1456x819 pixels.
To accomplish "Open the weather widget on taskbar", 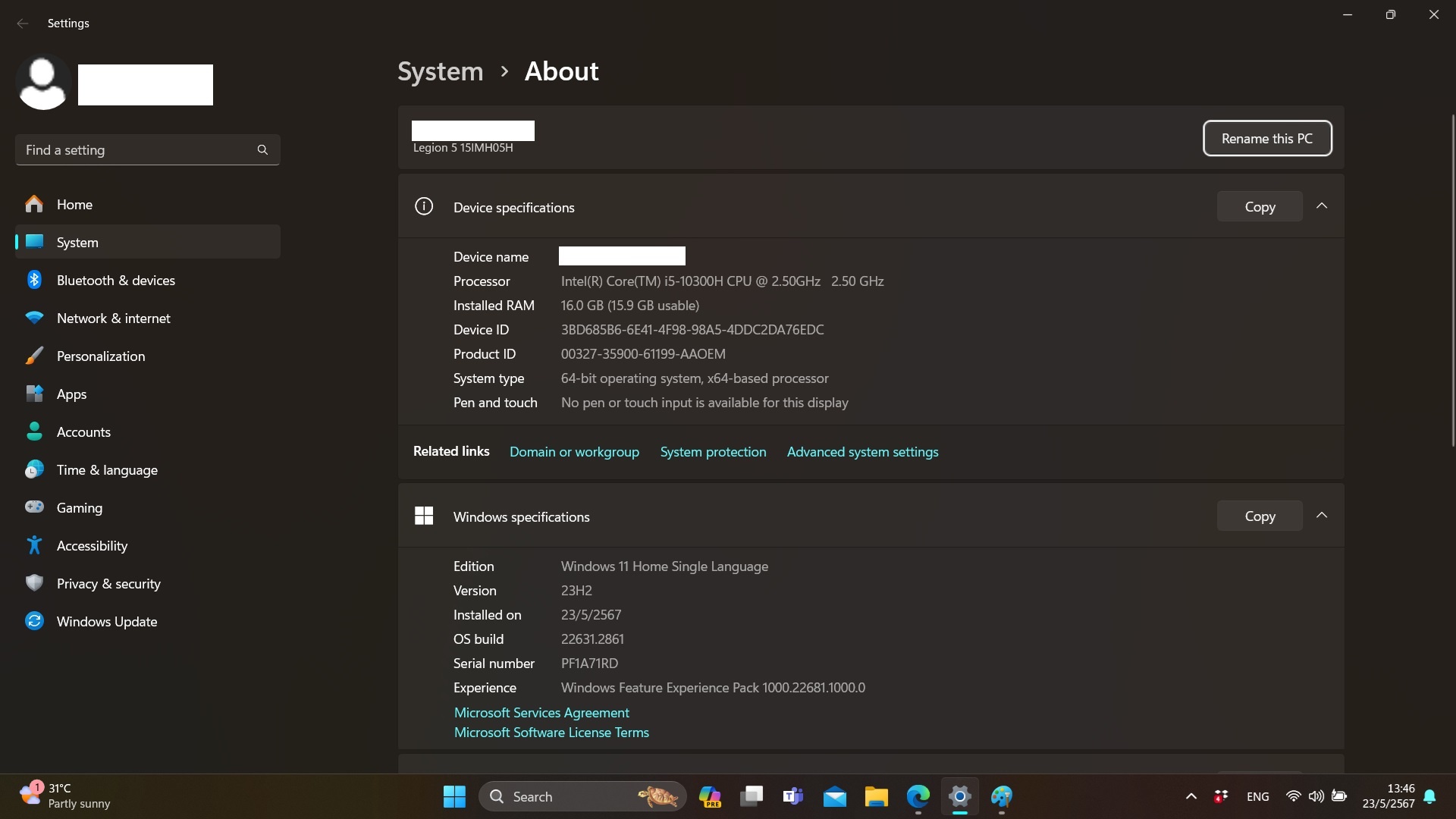I will click(65, 796).
